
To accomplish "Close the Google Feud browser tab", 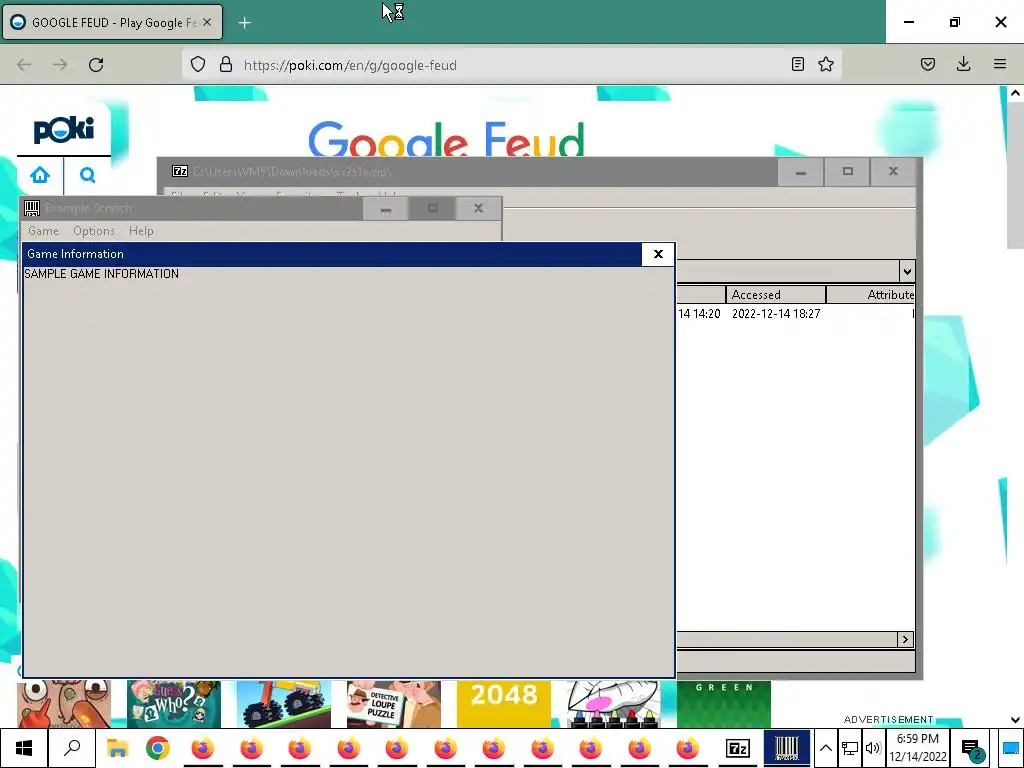I will (x=207, y=22).
